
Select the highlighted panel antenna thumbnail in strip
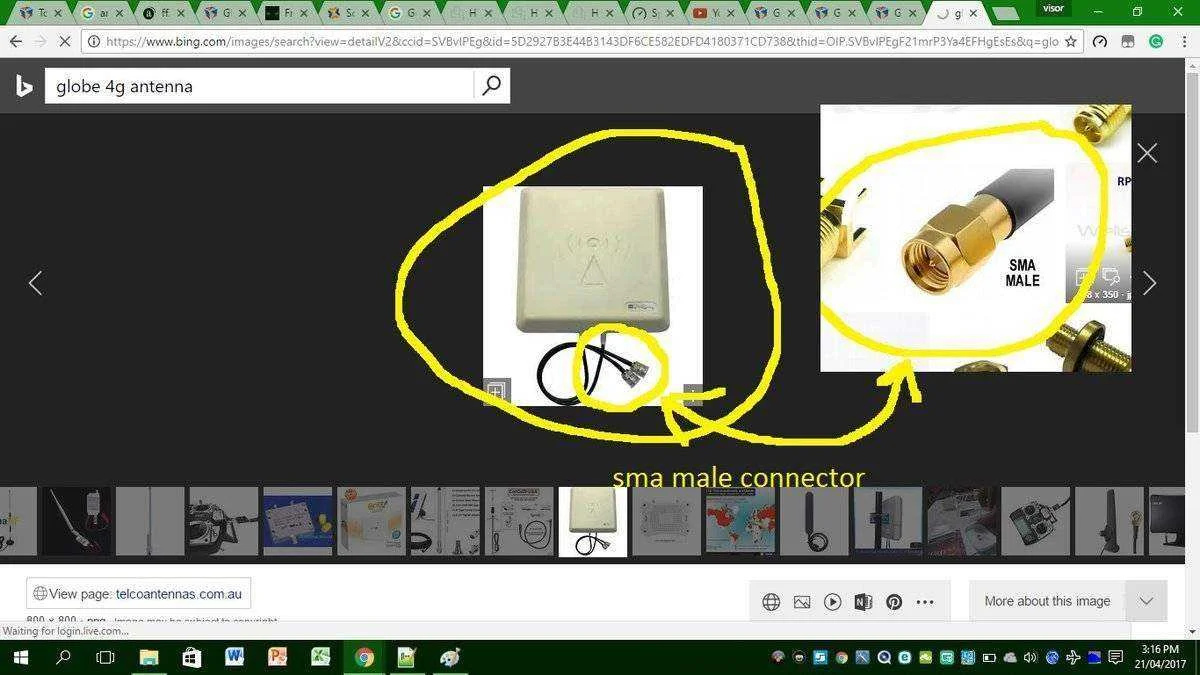(x=593, y=521)
